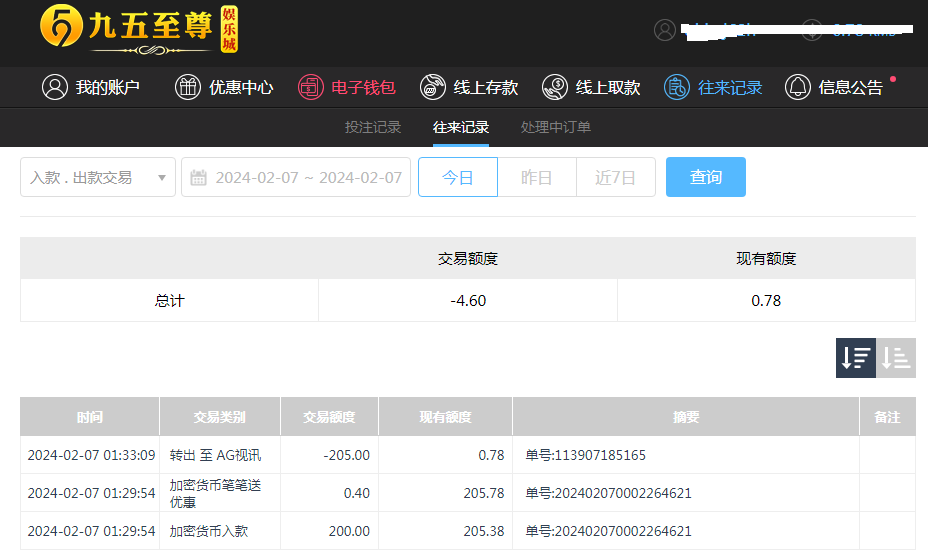The width and height of the screenshot is (928, 557).
Task: Click the 我的账户 person icon
Action: point(54,87)
